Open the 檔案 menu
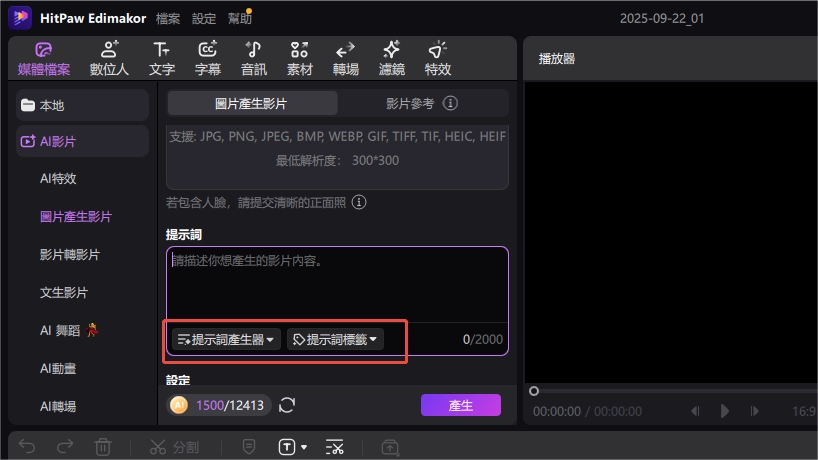The height and width of the screenshot is (460, 818). point(168,19)
